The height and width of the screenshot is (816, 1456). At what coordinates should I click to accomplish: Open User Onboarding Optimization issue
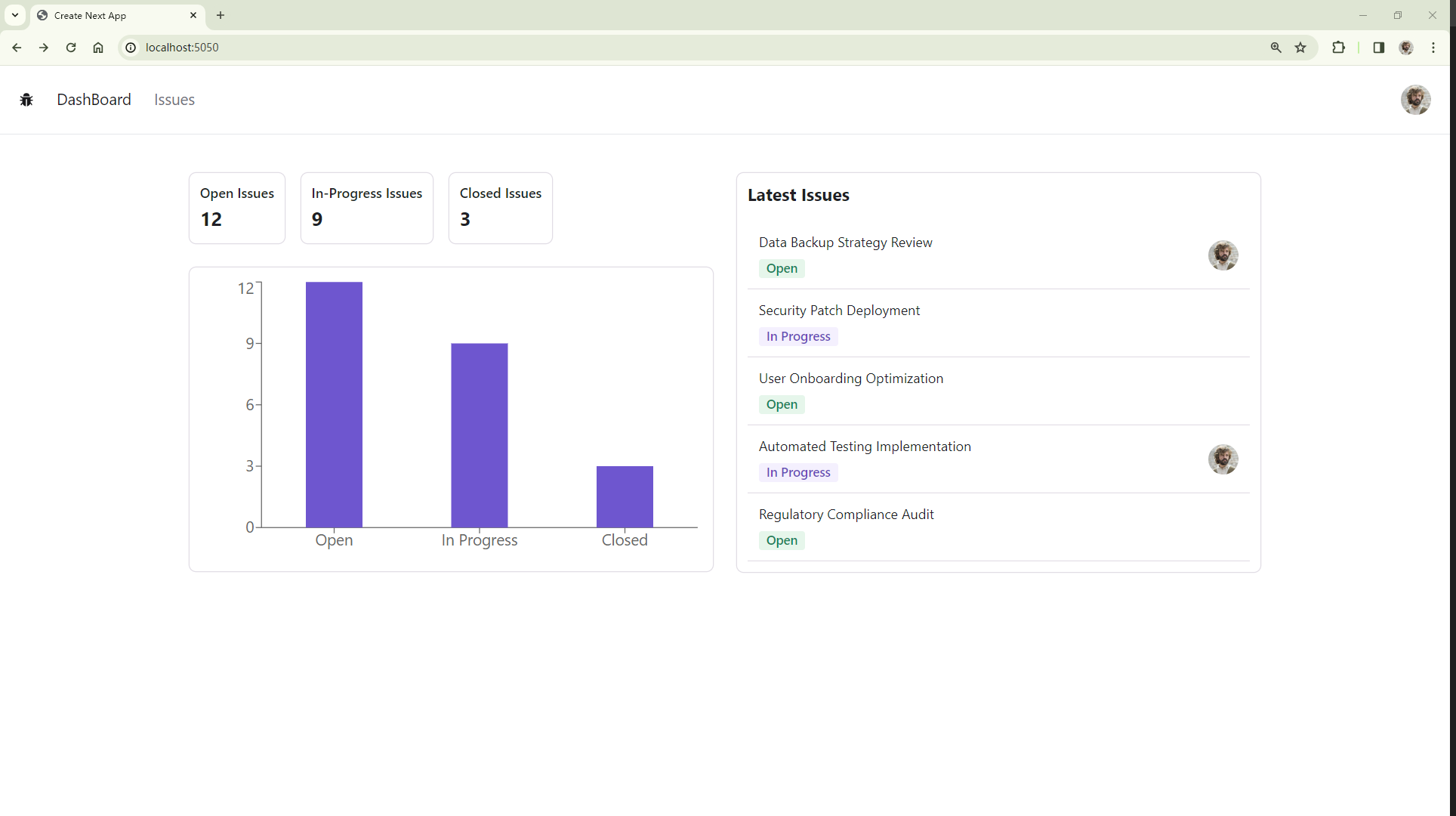pos(850,379)
